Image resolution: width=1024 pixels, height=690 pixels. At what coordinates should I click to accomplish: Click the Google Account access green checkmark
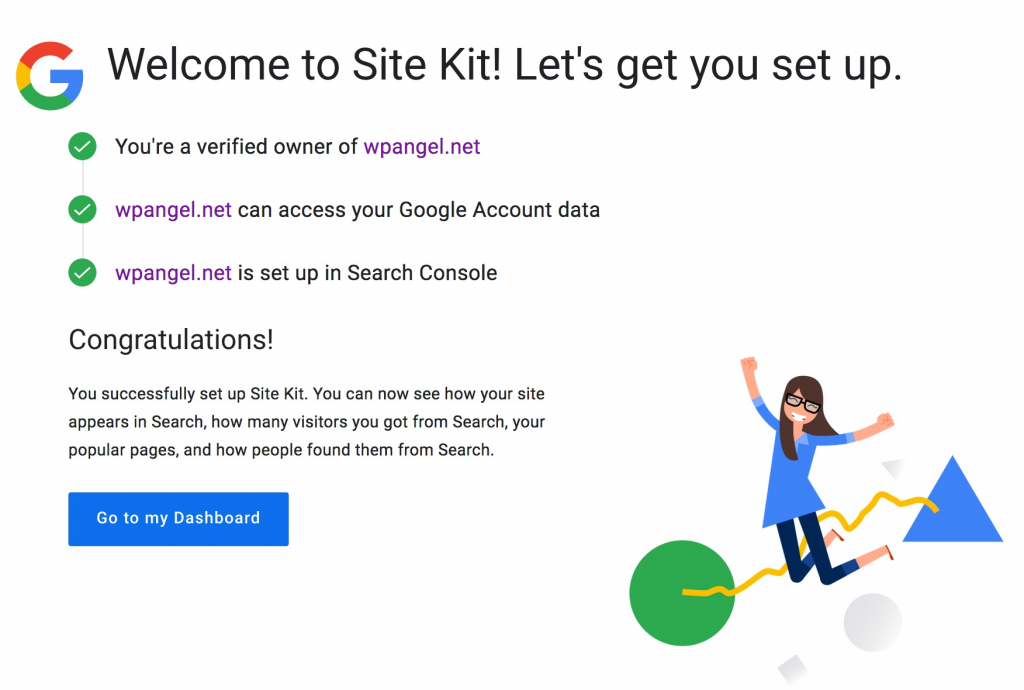click(x=82, y=210)
